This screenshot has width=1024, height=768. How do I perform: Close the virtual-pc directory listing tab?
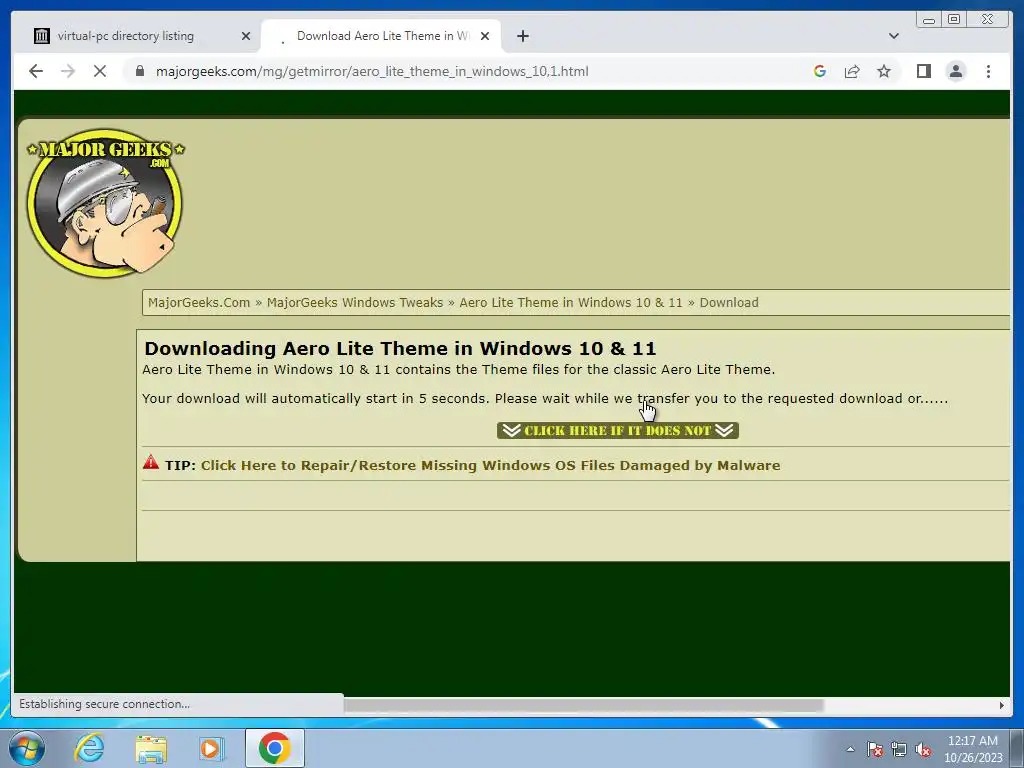(x=246, y=36)
